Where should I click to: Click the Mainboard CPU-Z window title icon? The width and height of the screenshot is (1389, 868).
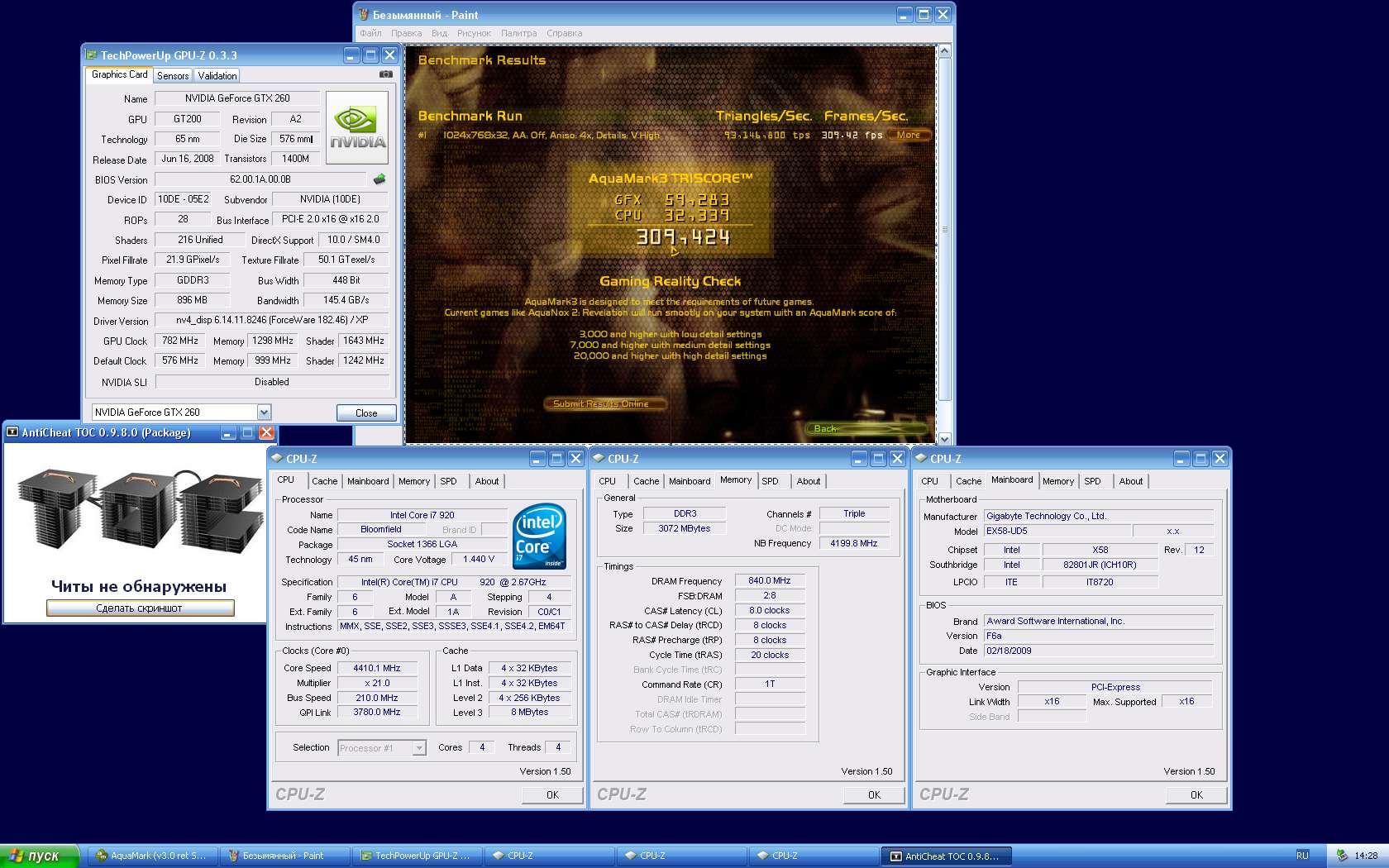tap(921, 458)
